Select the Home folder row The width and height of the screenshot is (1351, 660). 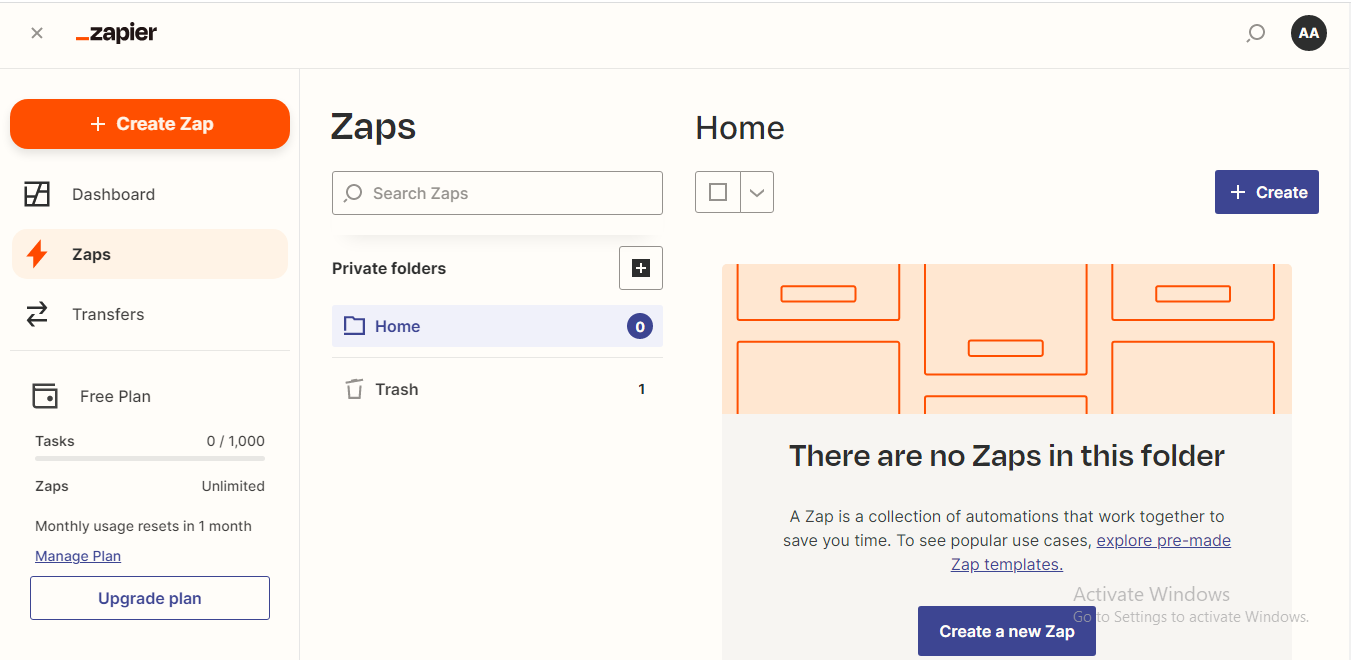pyautogui.click(x=497, y=326)
